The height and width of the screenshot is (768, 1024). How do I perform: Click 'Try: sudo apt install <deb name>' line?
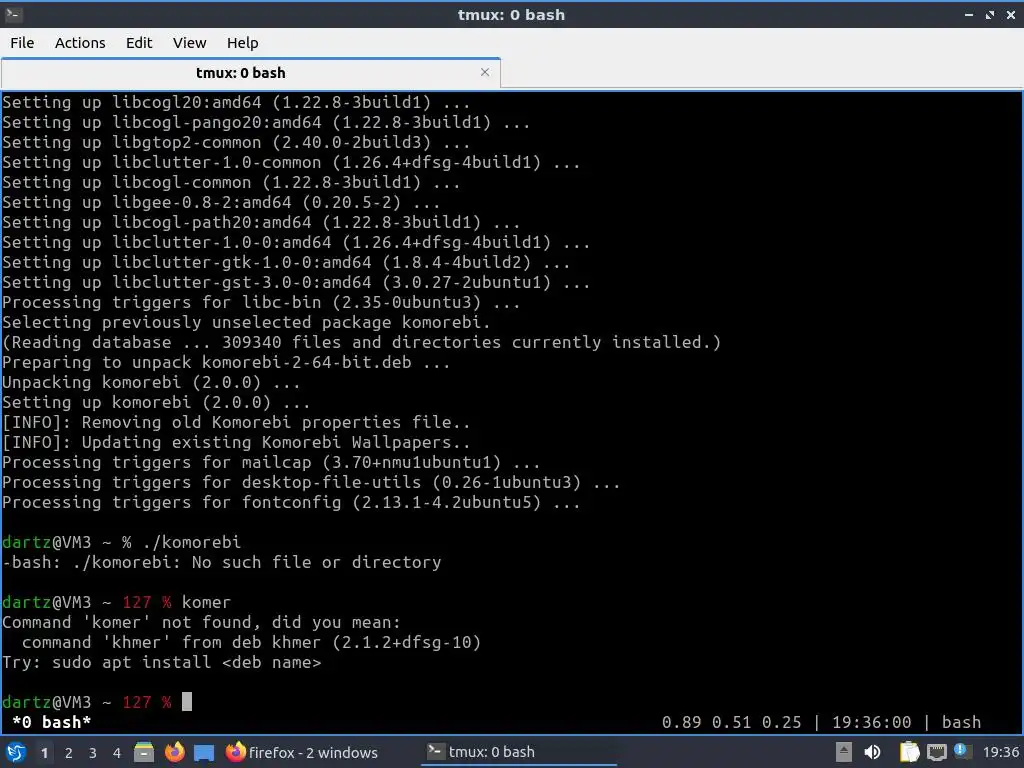(162, 662)
